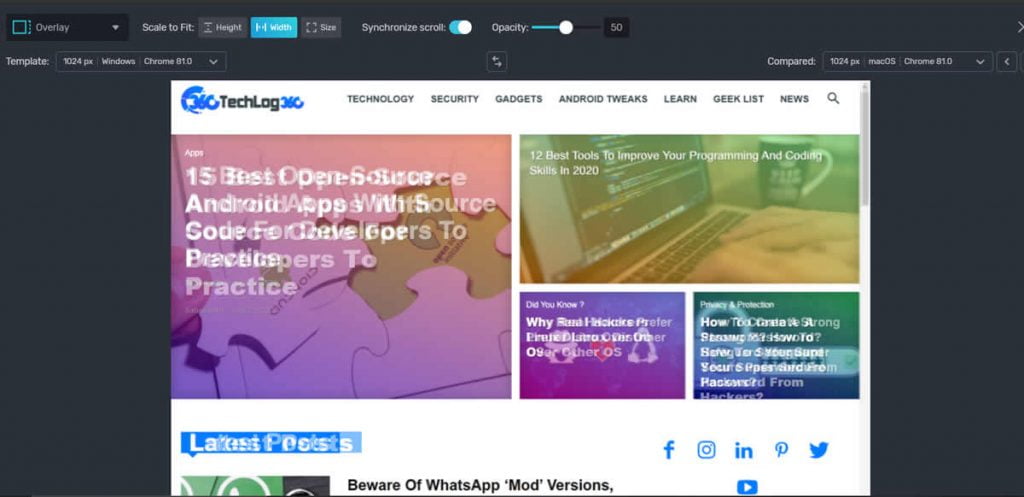The height and width of the screenshot is (497, 1024).
Task: Expand the Template browser dropdown
Action: point(141,62)
